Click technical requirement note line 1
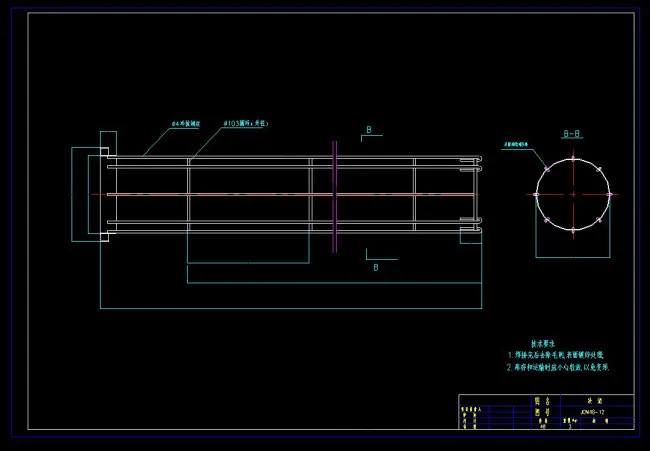This screenshot has height=451, width=650. [x=556, y=355]
